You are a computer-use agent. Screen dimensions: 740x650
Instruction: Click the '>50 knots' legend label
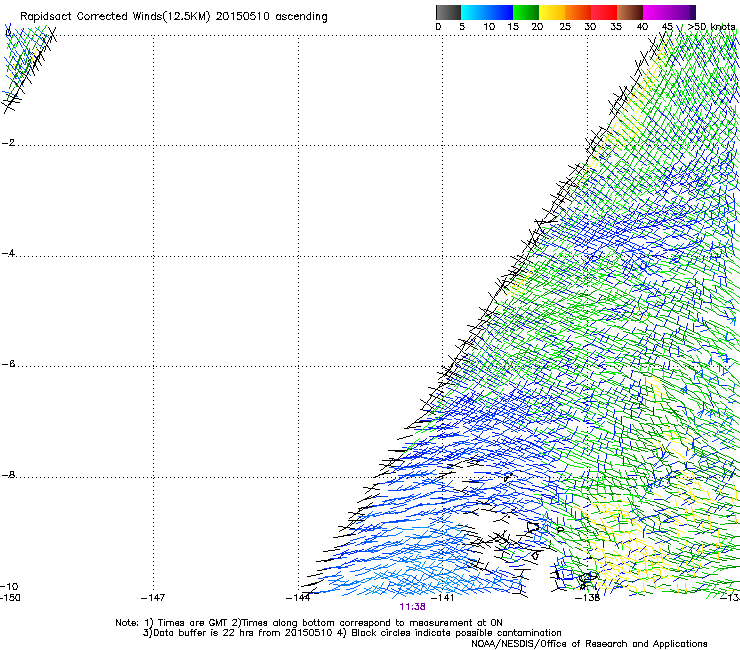click(711, 27)
